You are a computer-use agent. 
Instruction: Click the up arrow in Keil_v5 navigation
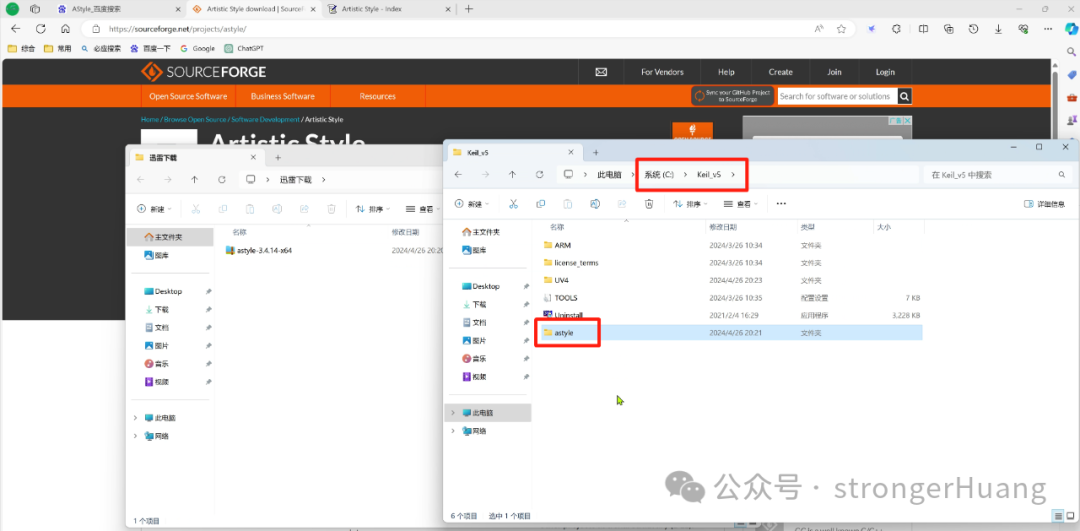coord(512,174)
